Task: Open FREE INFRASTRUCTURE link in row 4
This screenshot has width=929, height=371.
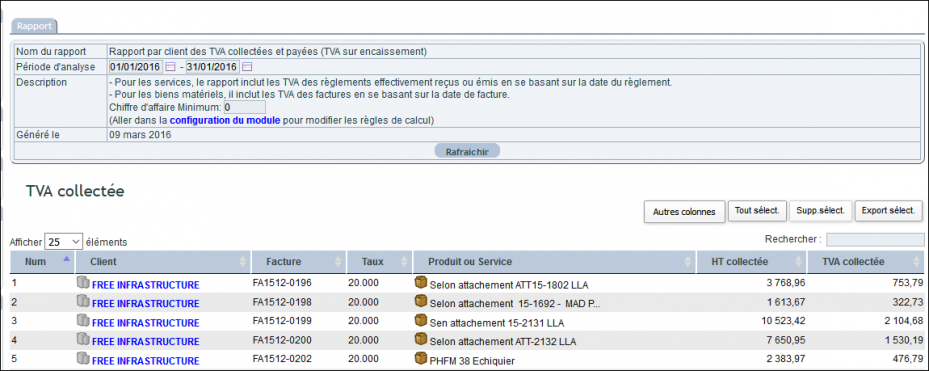Action: (146, 341)
